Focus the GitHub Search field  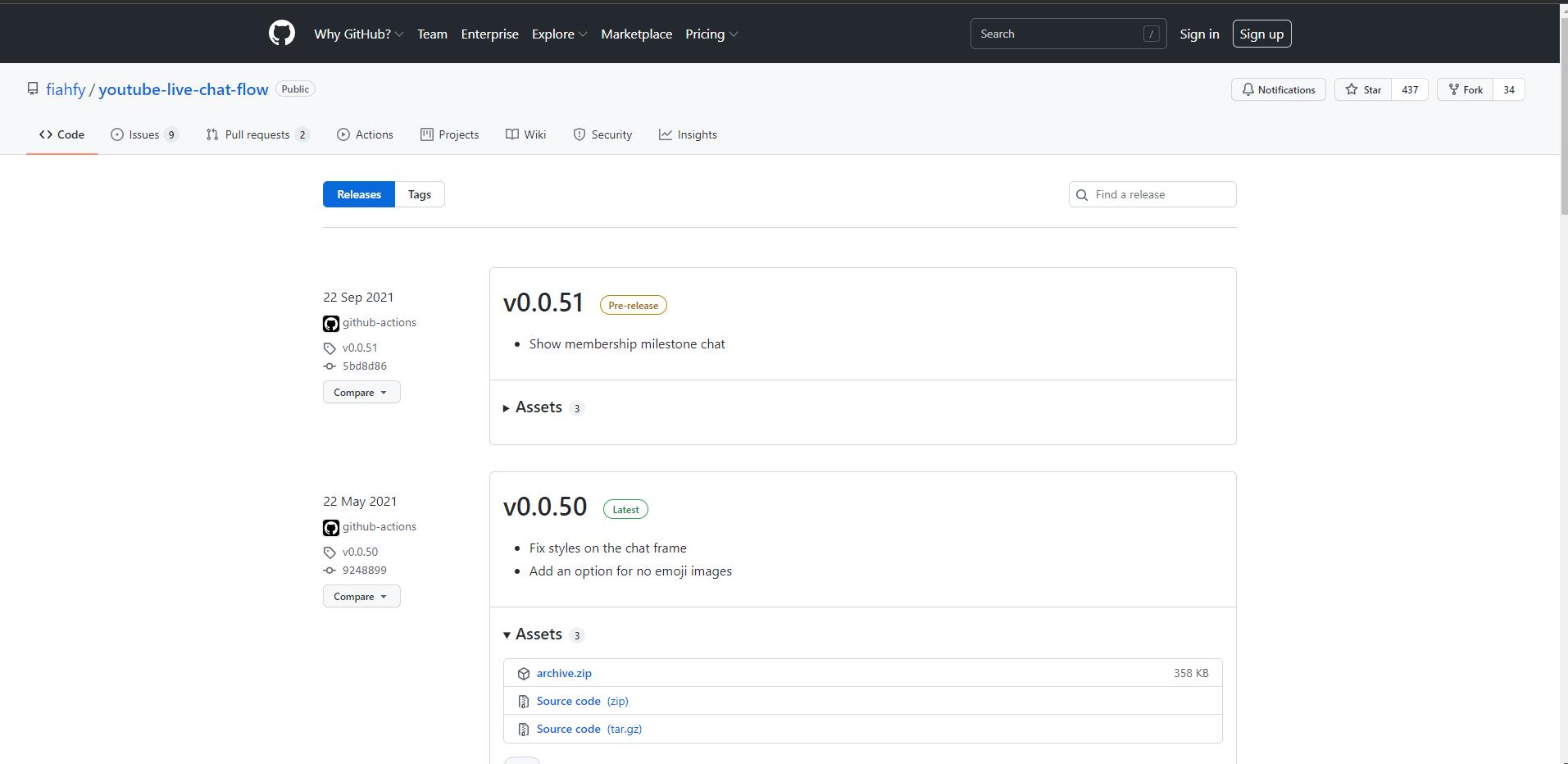(1069, 34)
